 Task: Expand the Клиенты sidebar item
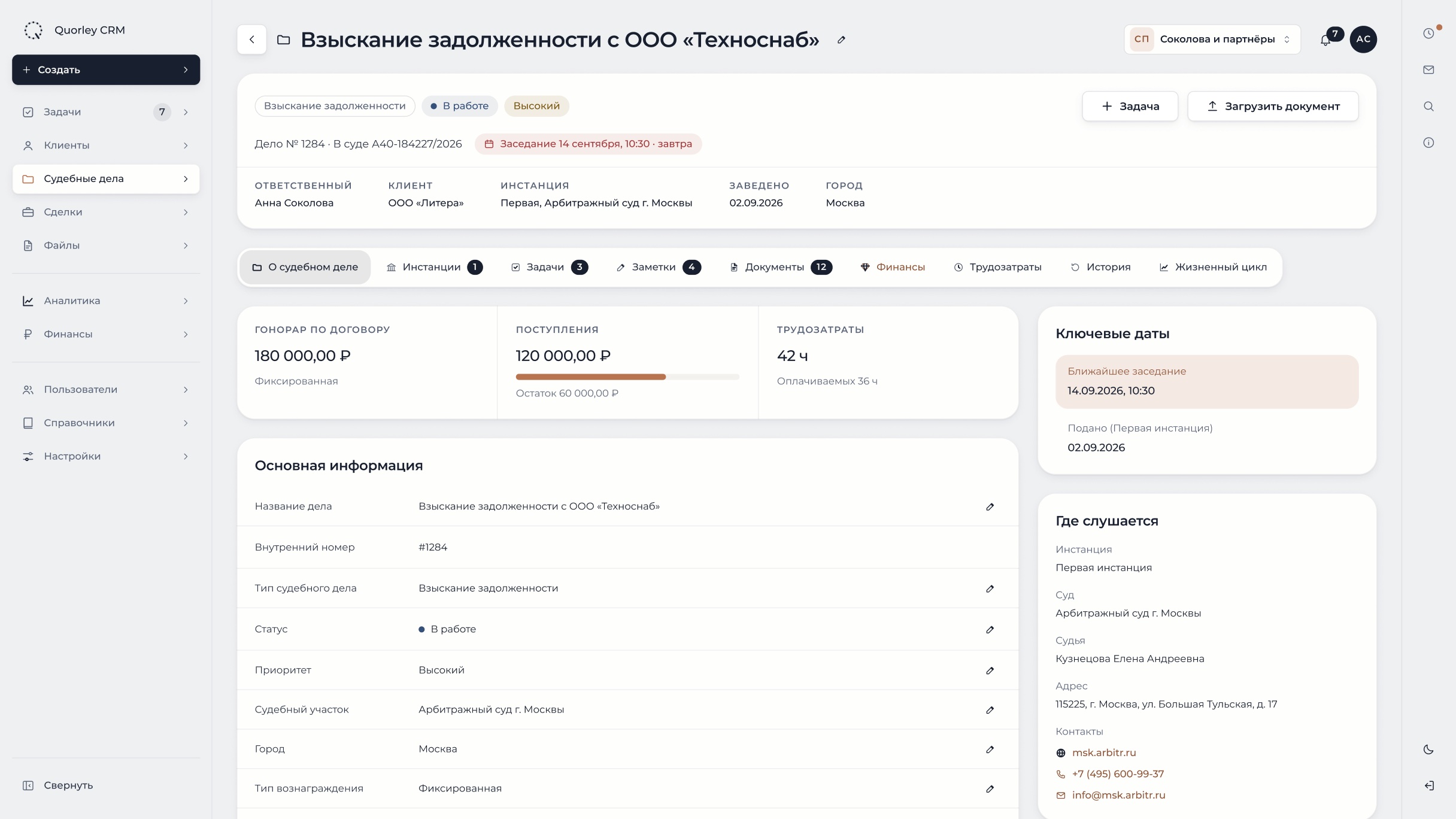[186, 145]
